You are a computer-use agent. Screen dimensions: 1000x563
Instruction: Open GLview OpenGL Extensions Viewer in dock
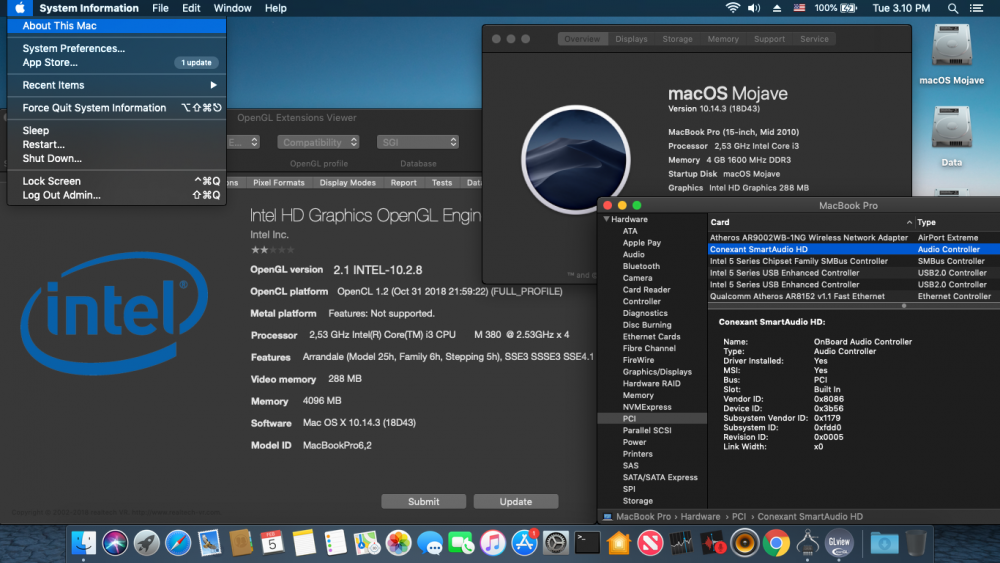(839, 543)
